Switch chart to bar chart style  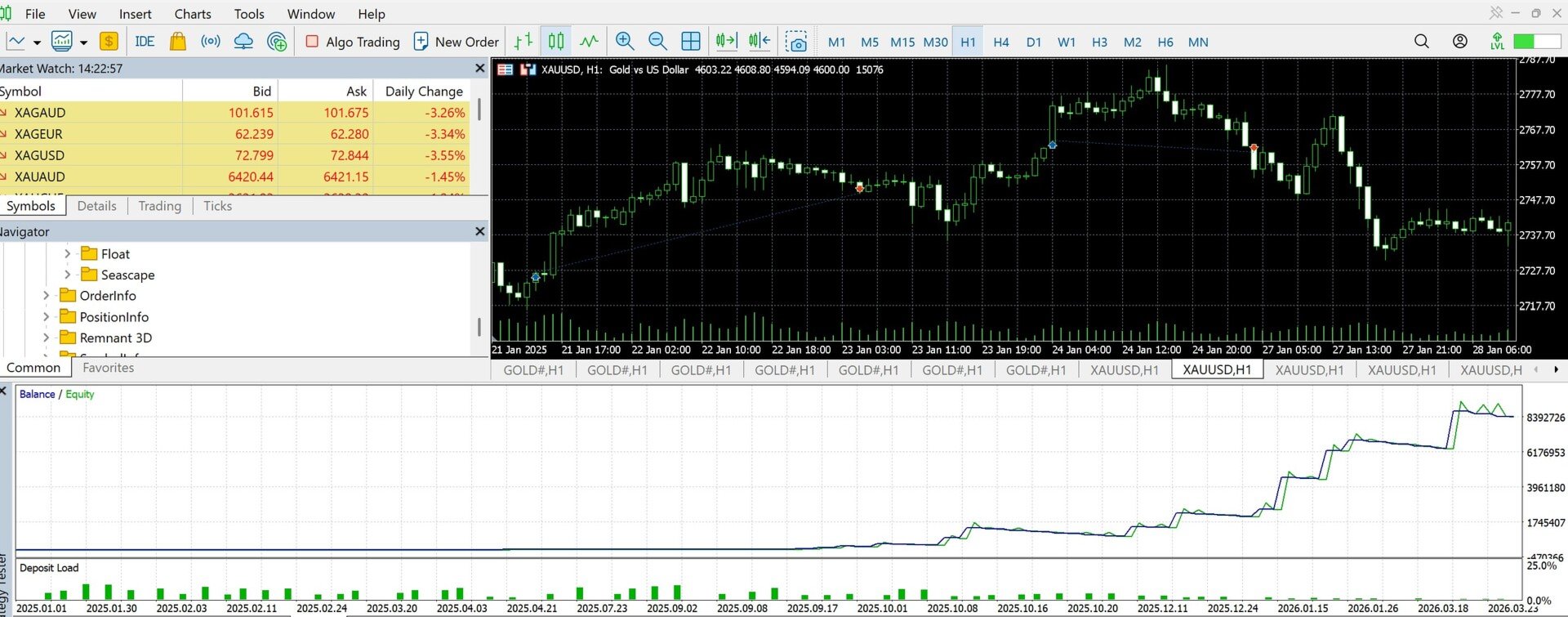pos(523,41)
